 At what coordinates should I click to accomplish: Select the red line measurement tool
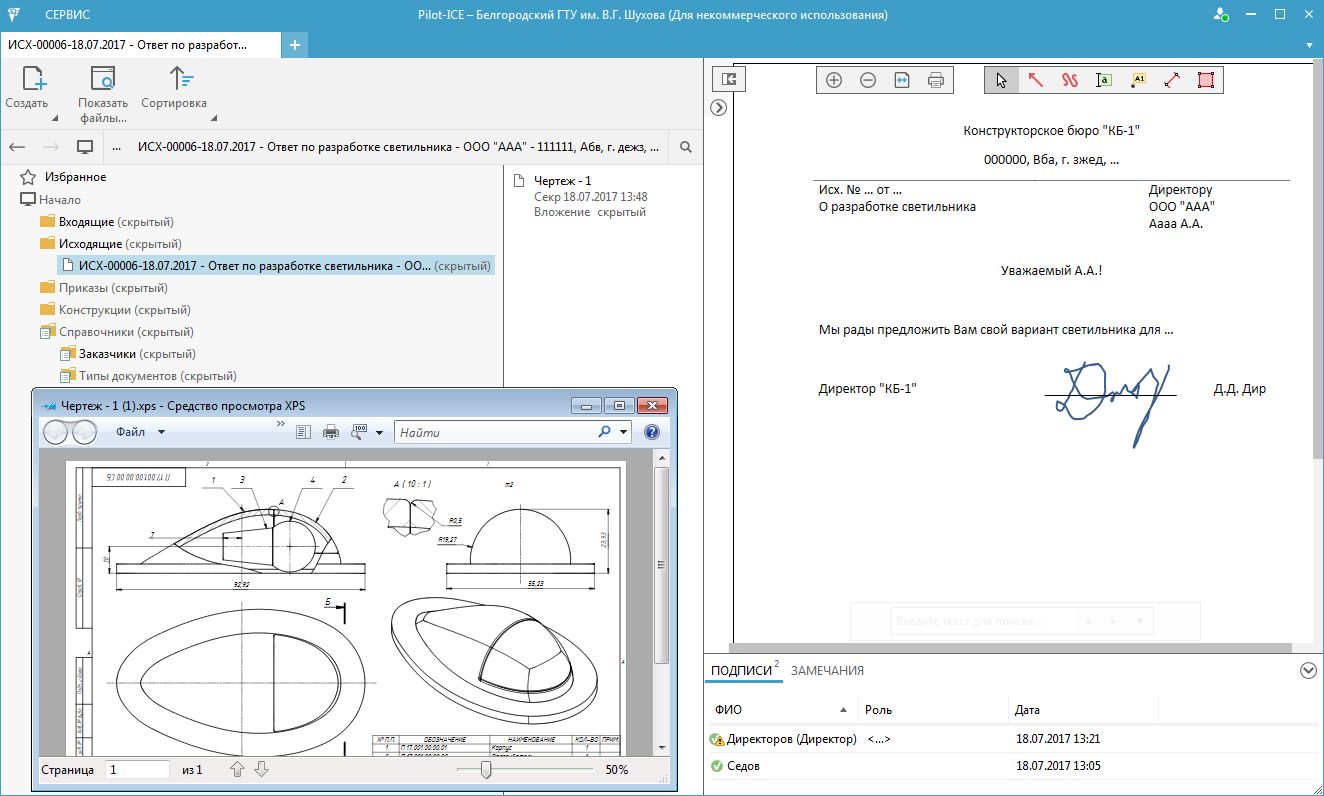(x=1172, y=80)
